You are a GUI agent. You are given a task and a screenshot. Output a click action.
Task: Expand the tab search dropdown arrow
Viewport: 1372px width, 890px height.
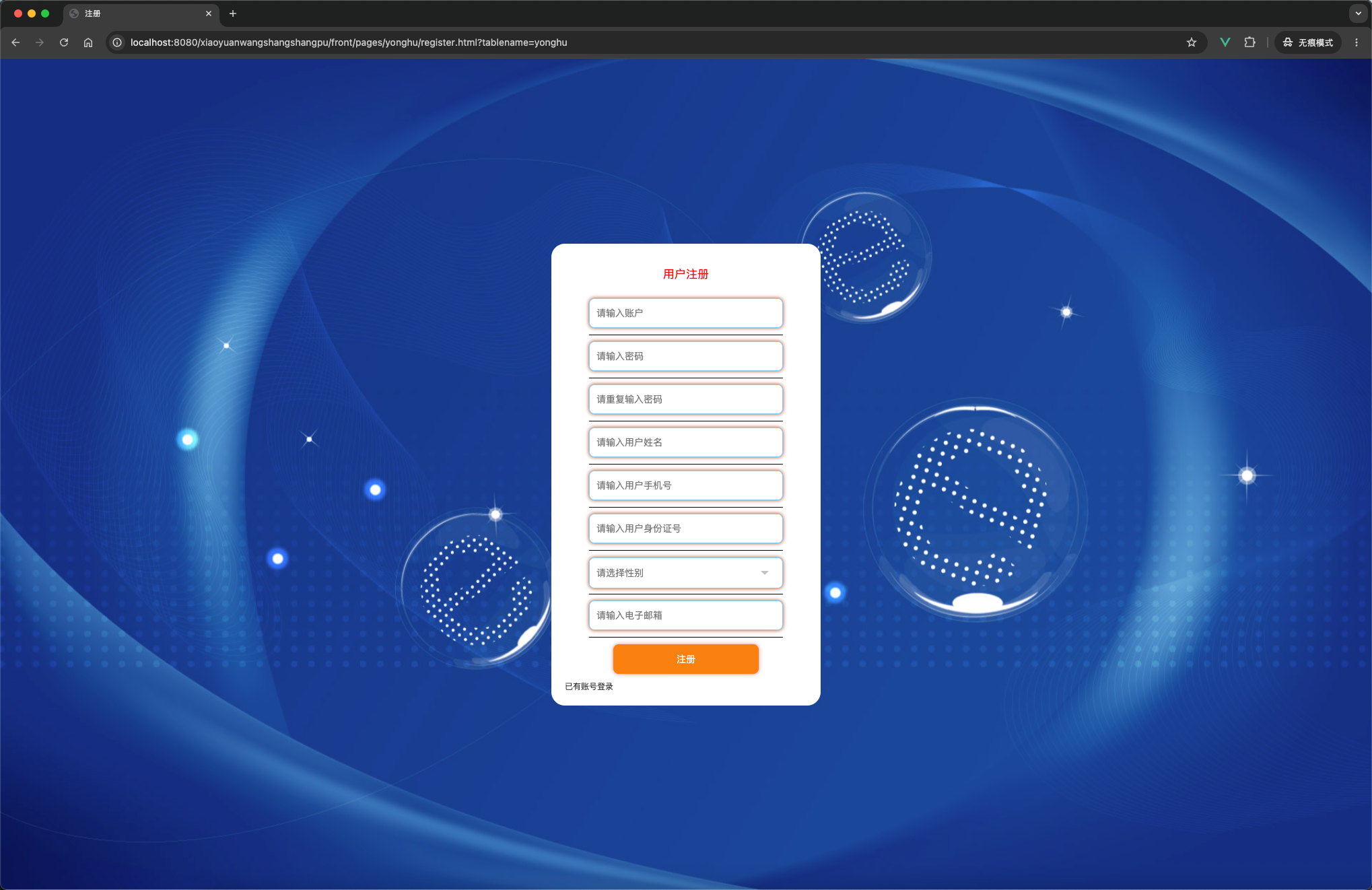(1359, 13)
